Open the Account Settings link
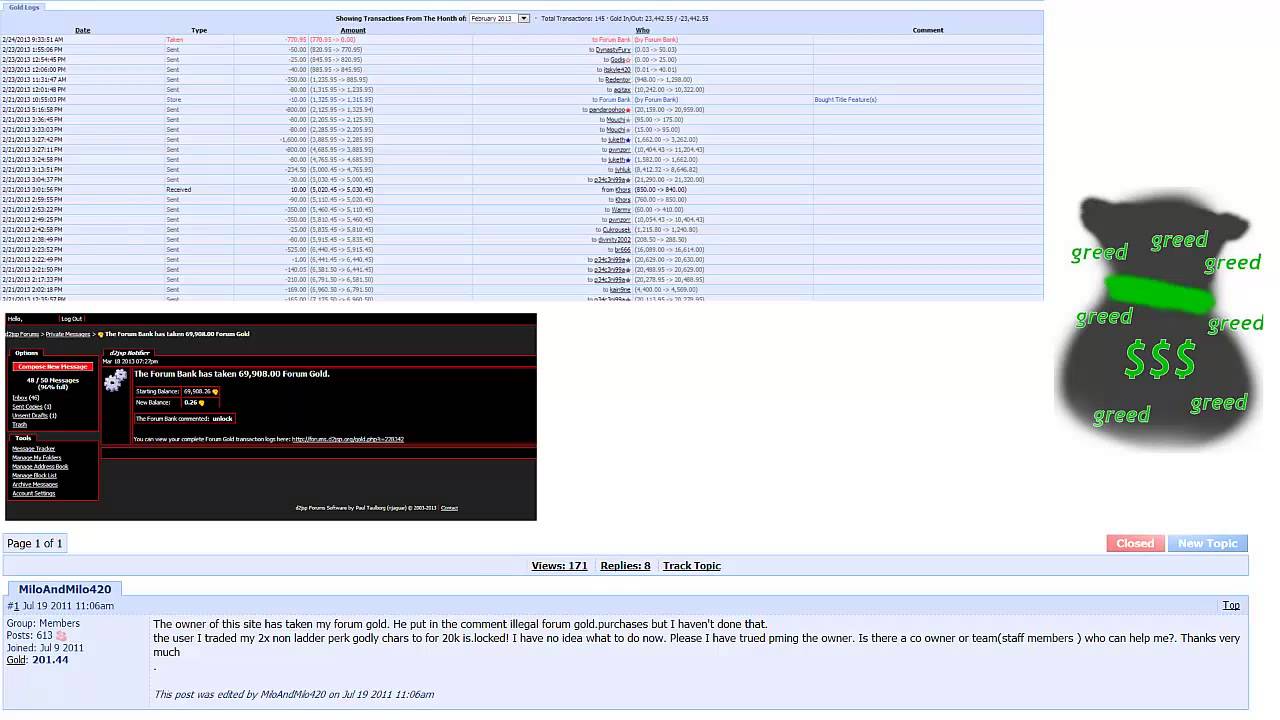 33,494
